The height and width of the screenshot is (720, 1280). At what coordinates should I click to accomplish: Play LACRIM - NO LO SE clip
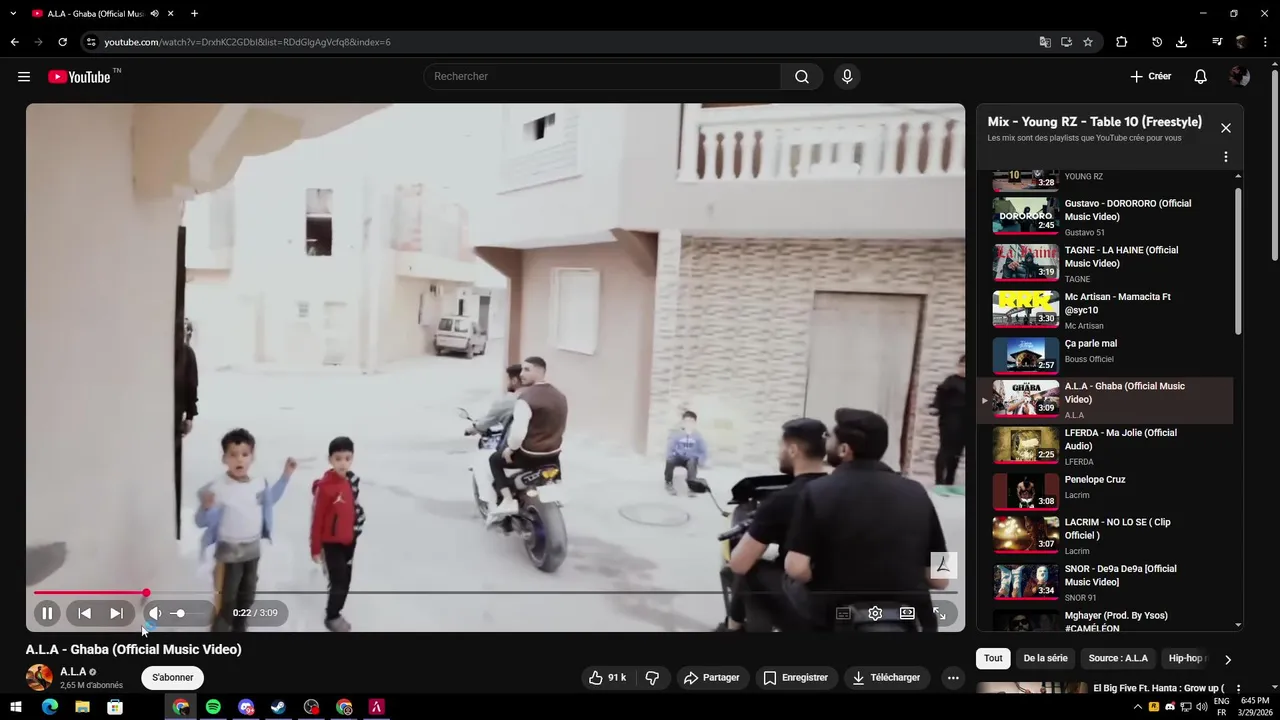1105,534
